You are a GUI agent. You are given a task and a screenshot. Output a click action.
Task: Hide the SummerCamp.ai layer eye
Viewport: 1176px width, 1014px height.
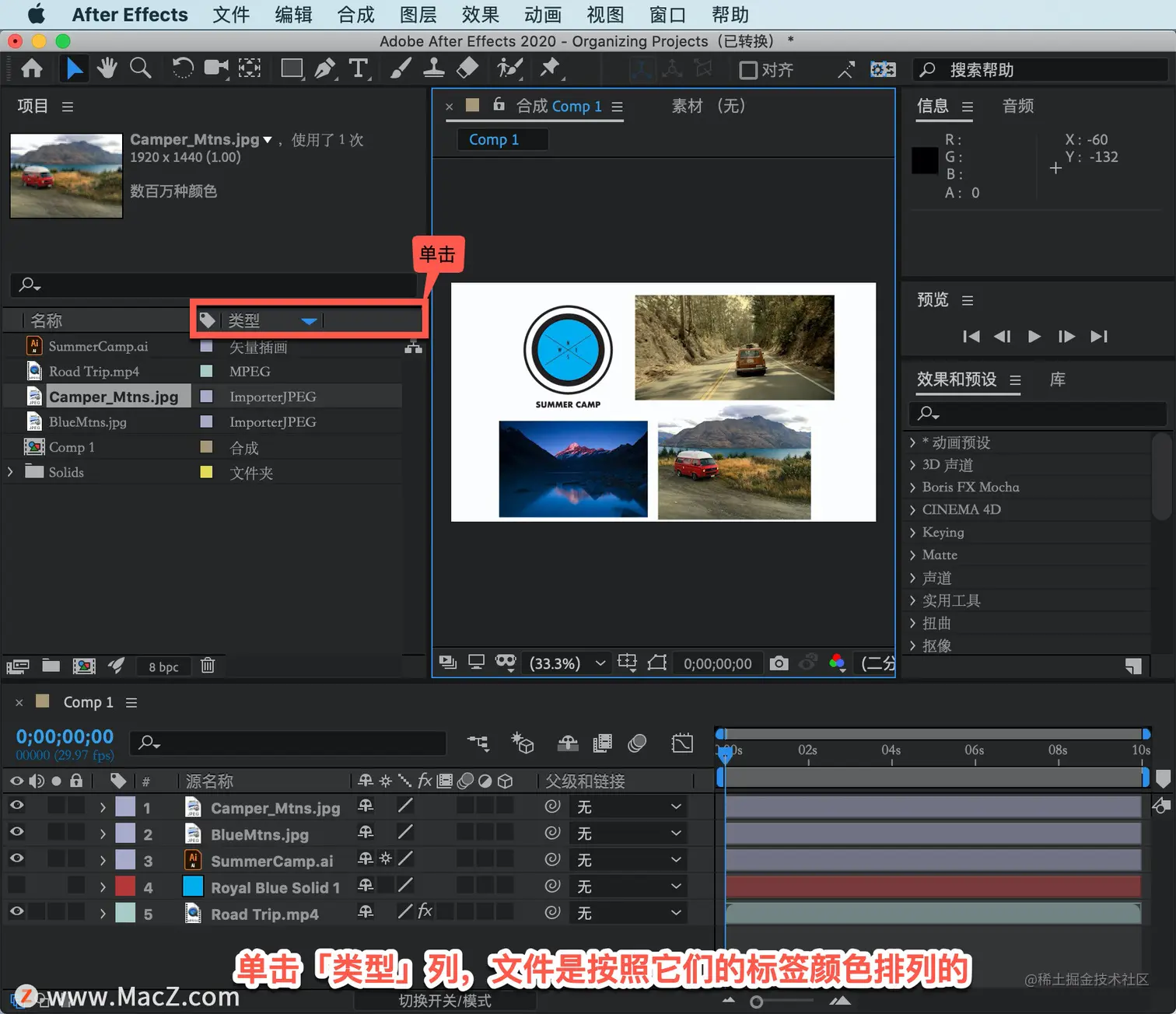pyautogui.click(x=16, y=858)
